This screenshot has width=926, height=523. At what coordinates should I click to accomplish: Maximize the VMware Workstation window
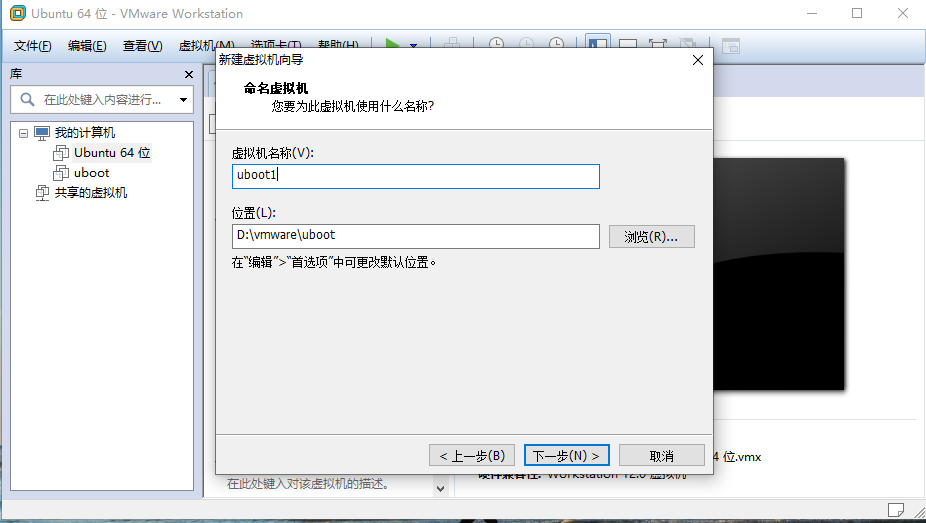point(857,13)
